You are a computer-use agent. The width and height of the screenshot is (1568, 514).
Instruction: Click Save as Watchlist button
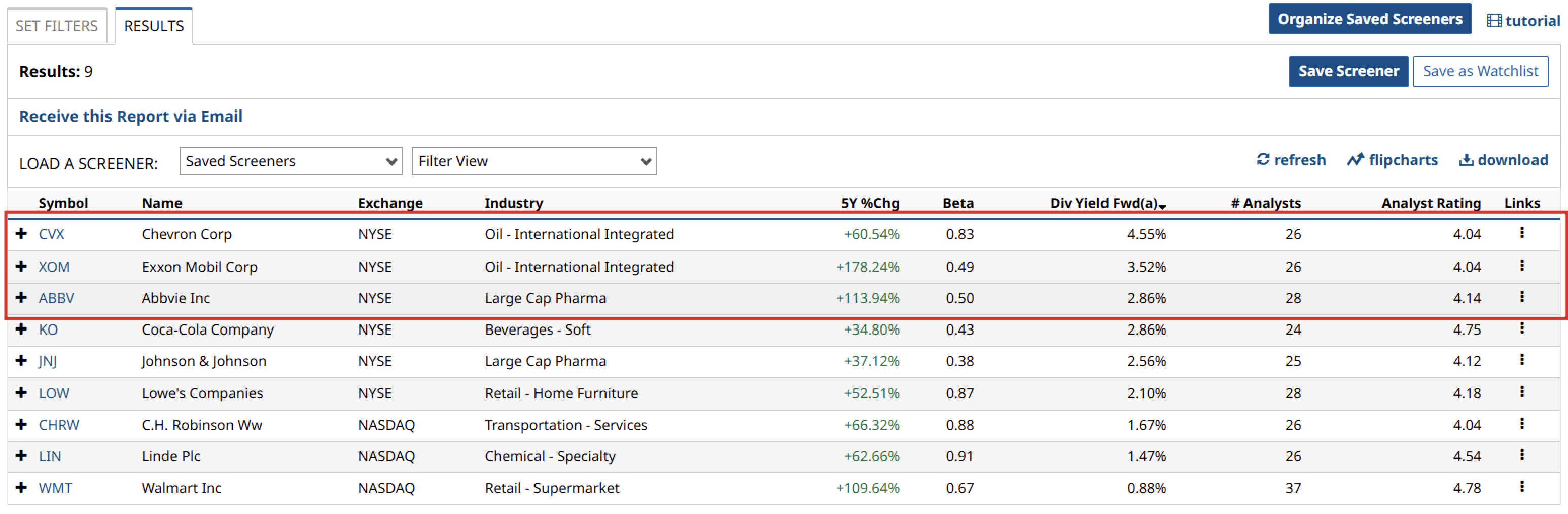(x=1480, y=71)
